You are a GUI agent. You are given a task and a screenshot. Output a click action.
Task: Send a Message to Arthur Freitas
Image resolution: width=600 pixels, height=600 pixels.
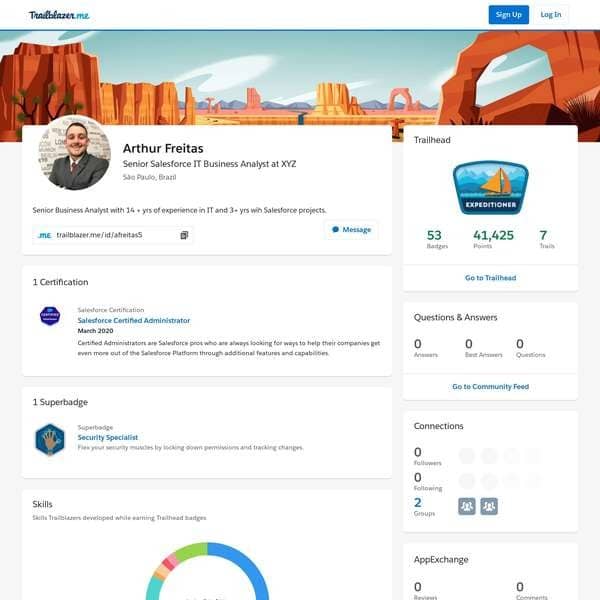[x=351, y=230]
